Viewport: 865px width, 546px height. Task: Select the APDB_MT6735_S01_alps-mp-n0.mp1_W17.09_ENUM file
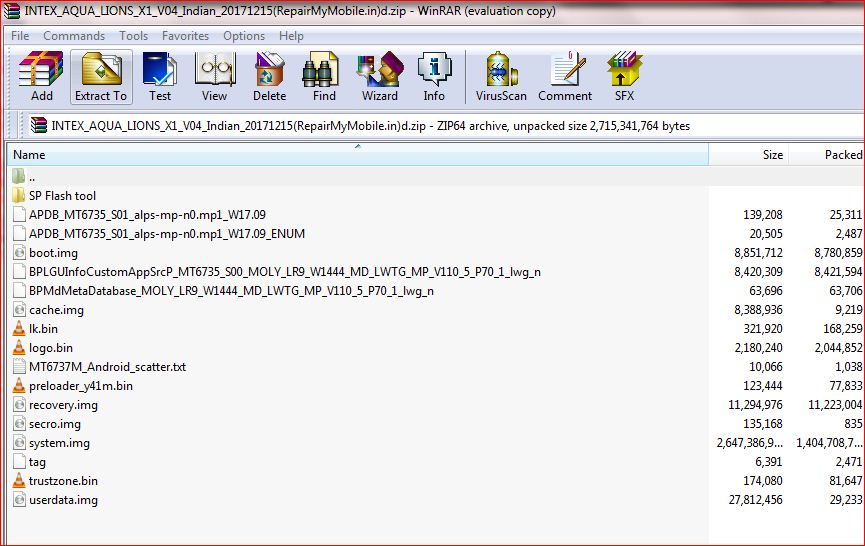point(167,234)
